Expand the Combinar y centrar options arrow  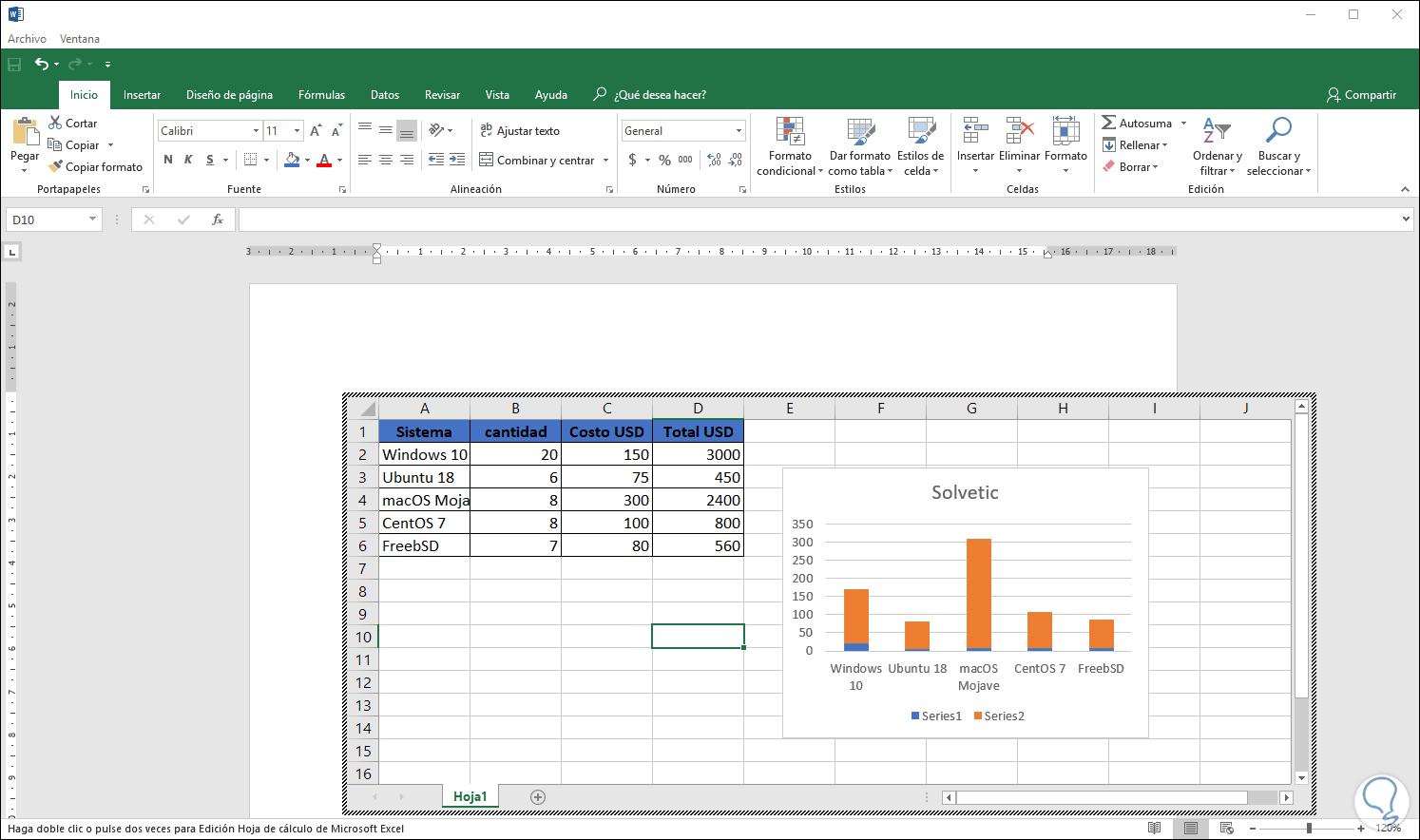point(605,161)
